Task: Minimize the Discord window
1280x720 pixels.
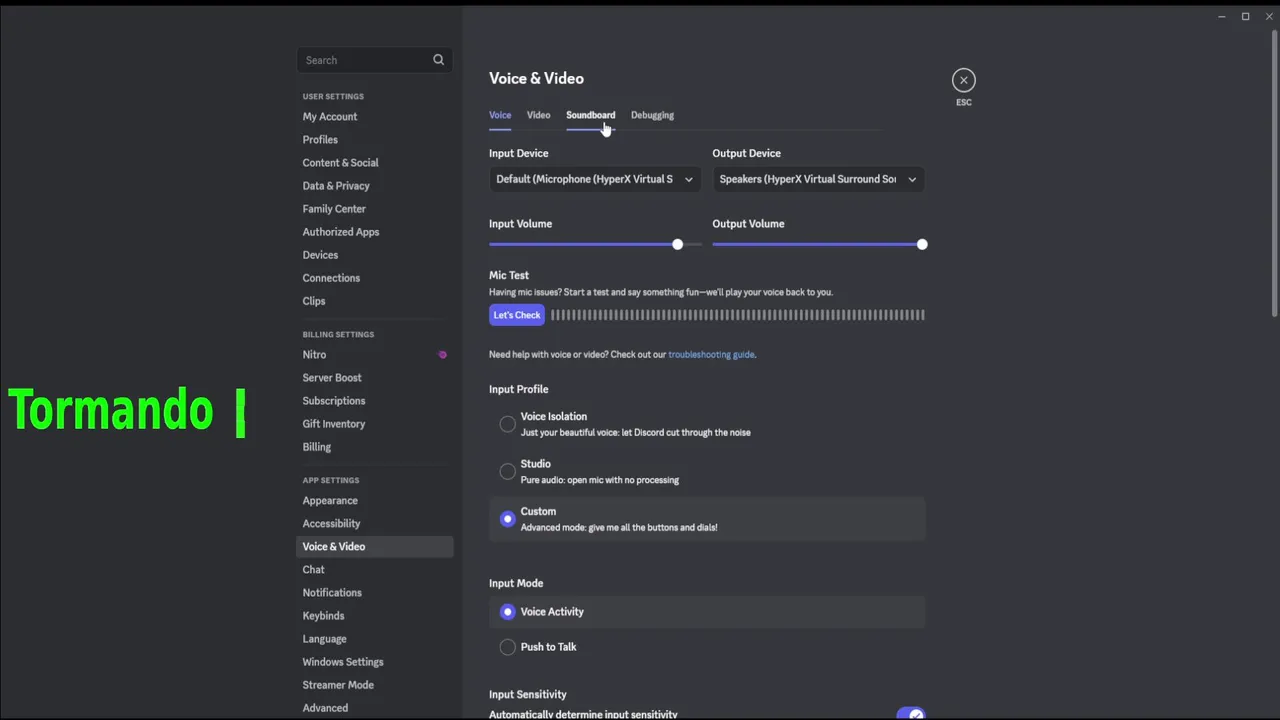Action: point(1221,16)
